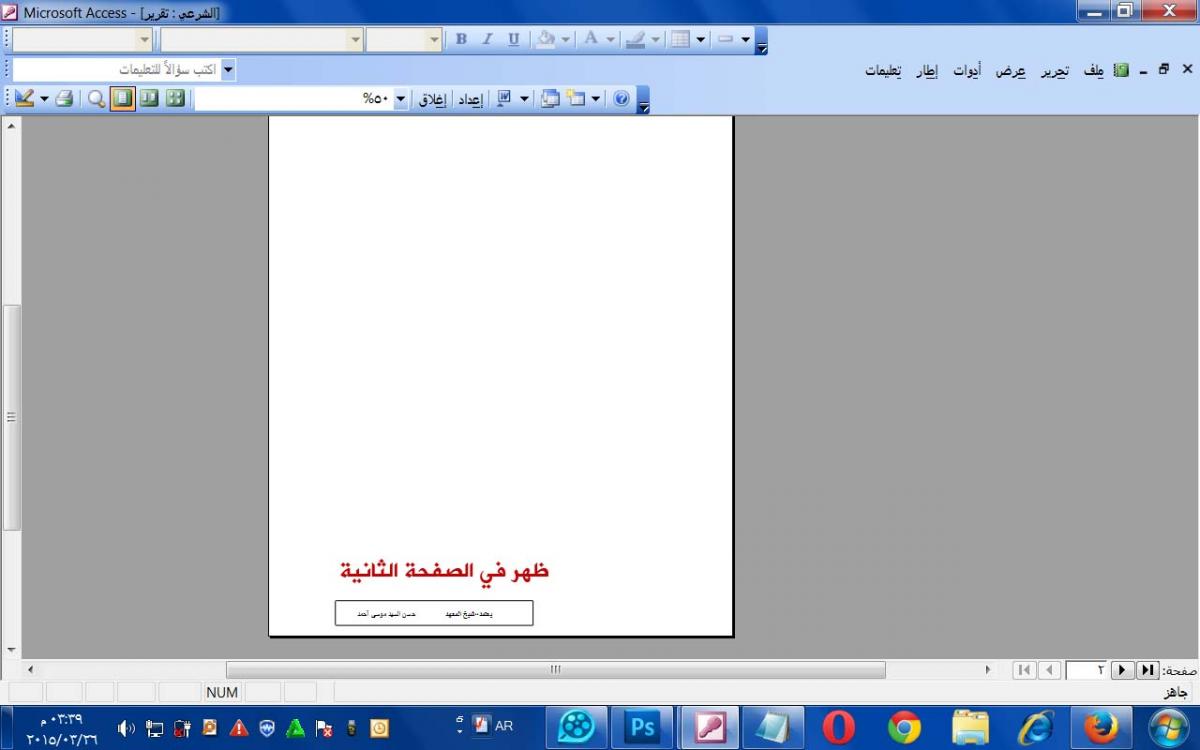
Task: Click the إغلاق (Close) preview button
Action: click(x=432, y=99)
